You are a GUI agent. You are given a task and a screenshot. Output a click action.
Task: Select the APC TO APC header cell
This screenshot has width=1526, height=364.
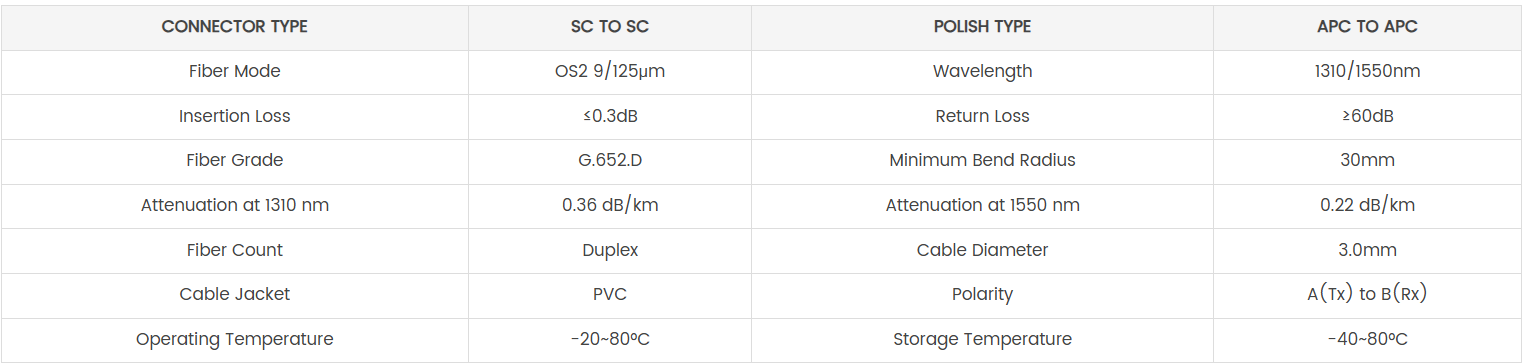1368,27
